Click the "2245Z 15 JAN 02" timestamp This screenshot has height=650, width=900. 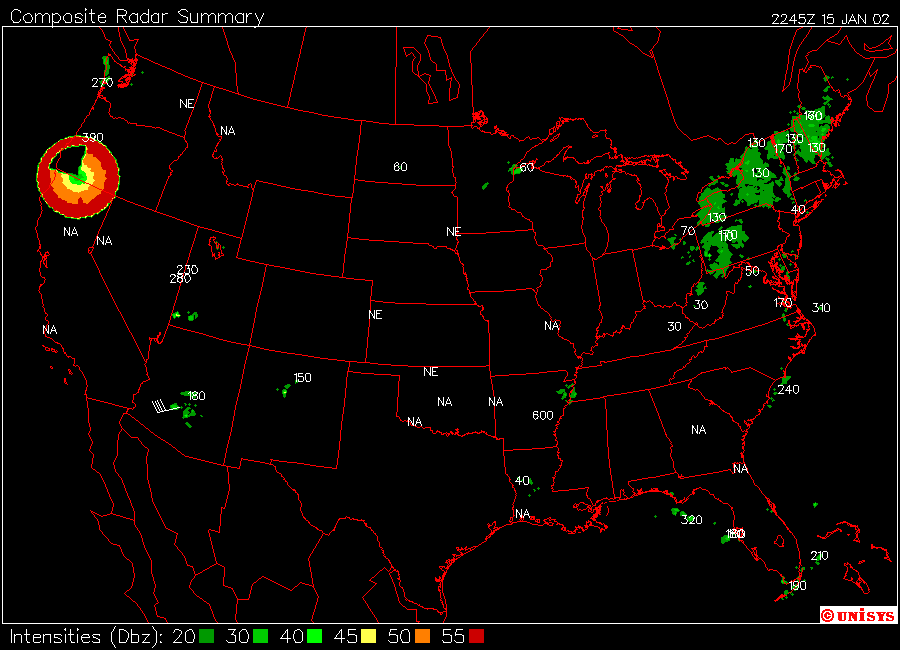click(830, 19)
